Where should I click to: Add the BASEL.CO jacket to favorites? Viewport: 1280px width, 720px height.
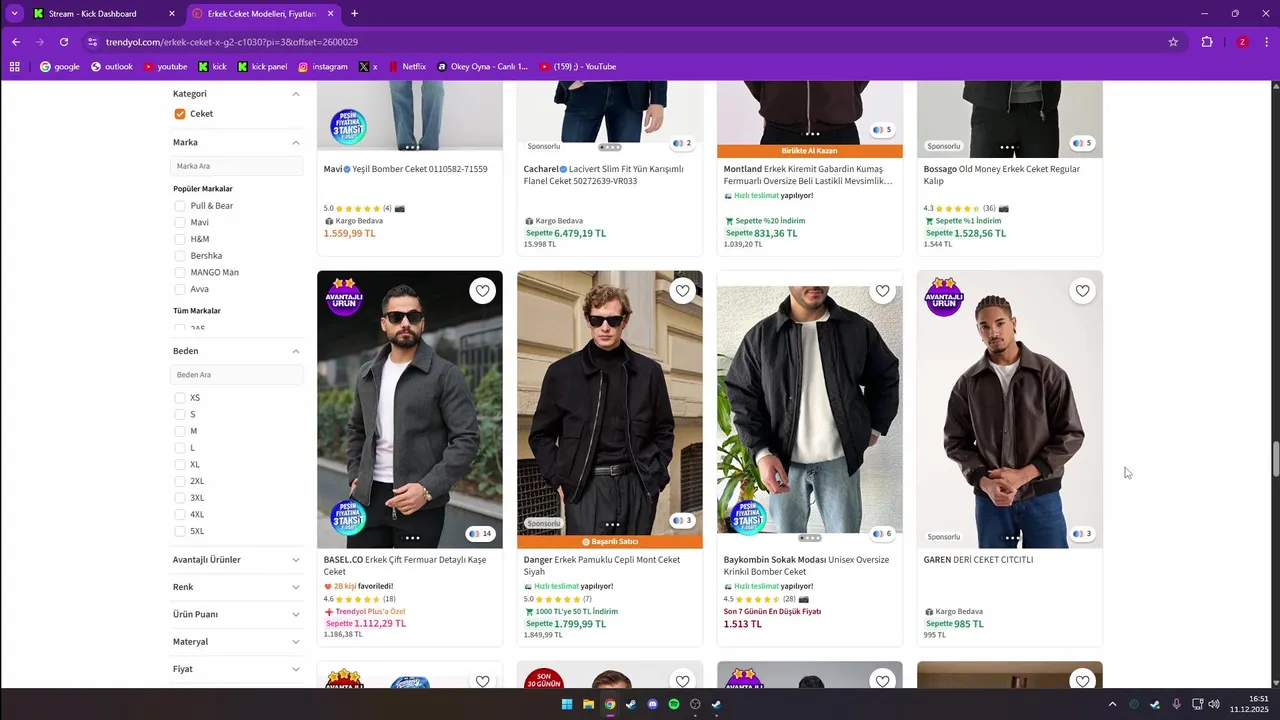click(482, 291)
